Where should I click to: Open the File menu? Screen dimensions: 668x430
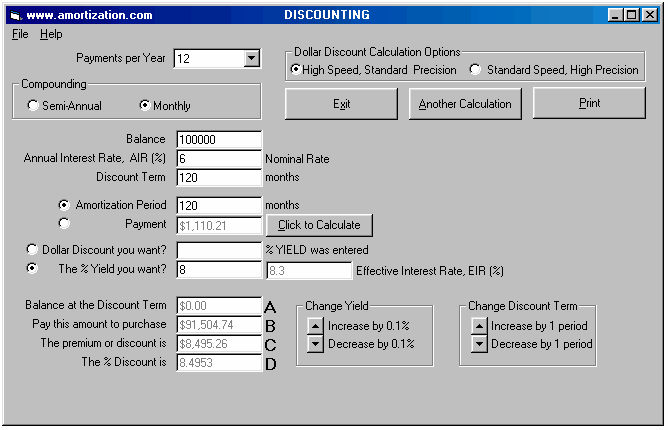20,34
